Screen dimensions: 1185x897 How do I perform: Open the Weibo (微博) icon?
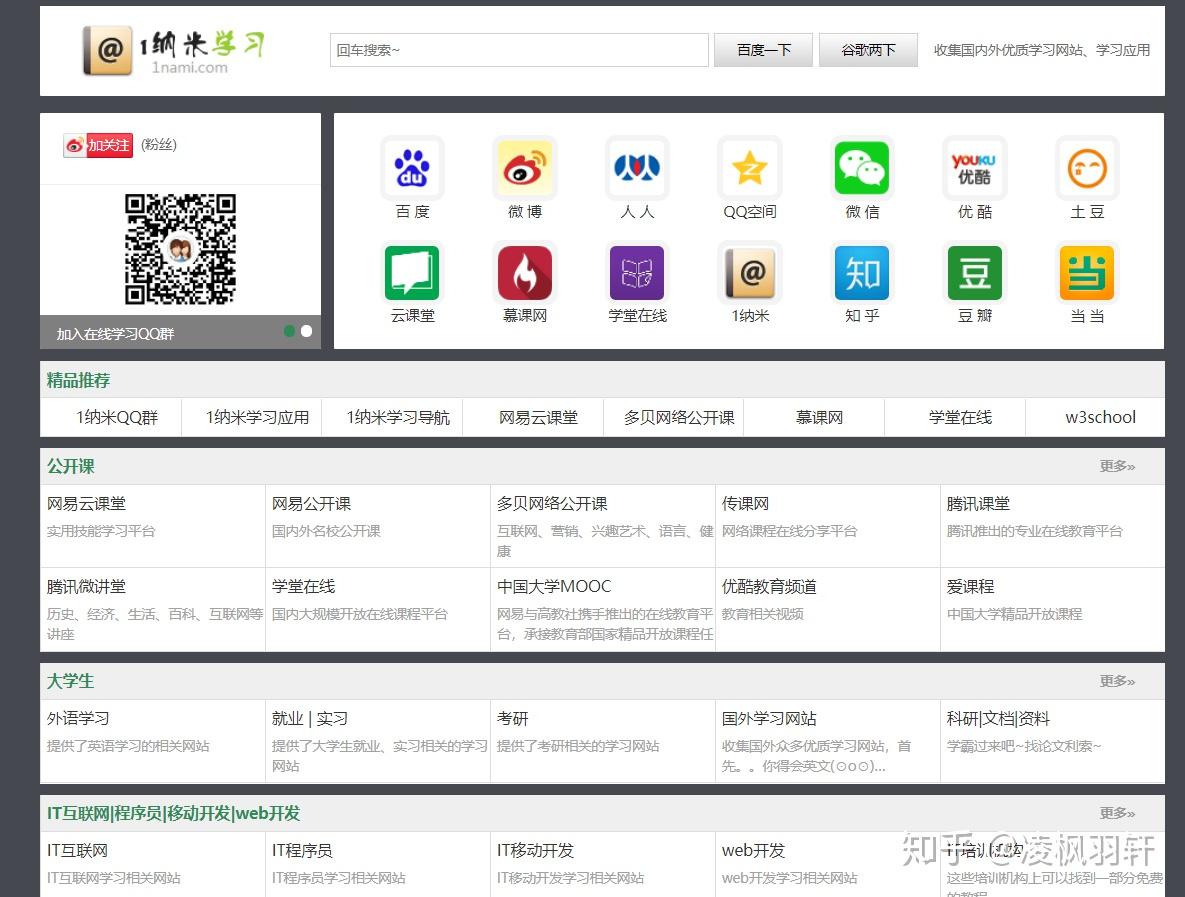(524, 168)
